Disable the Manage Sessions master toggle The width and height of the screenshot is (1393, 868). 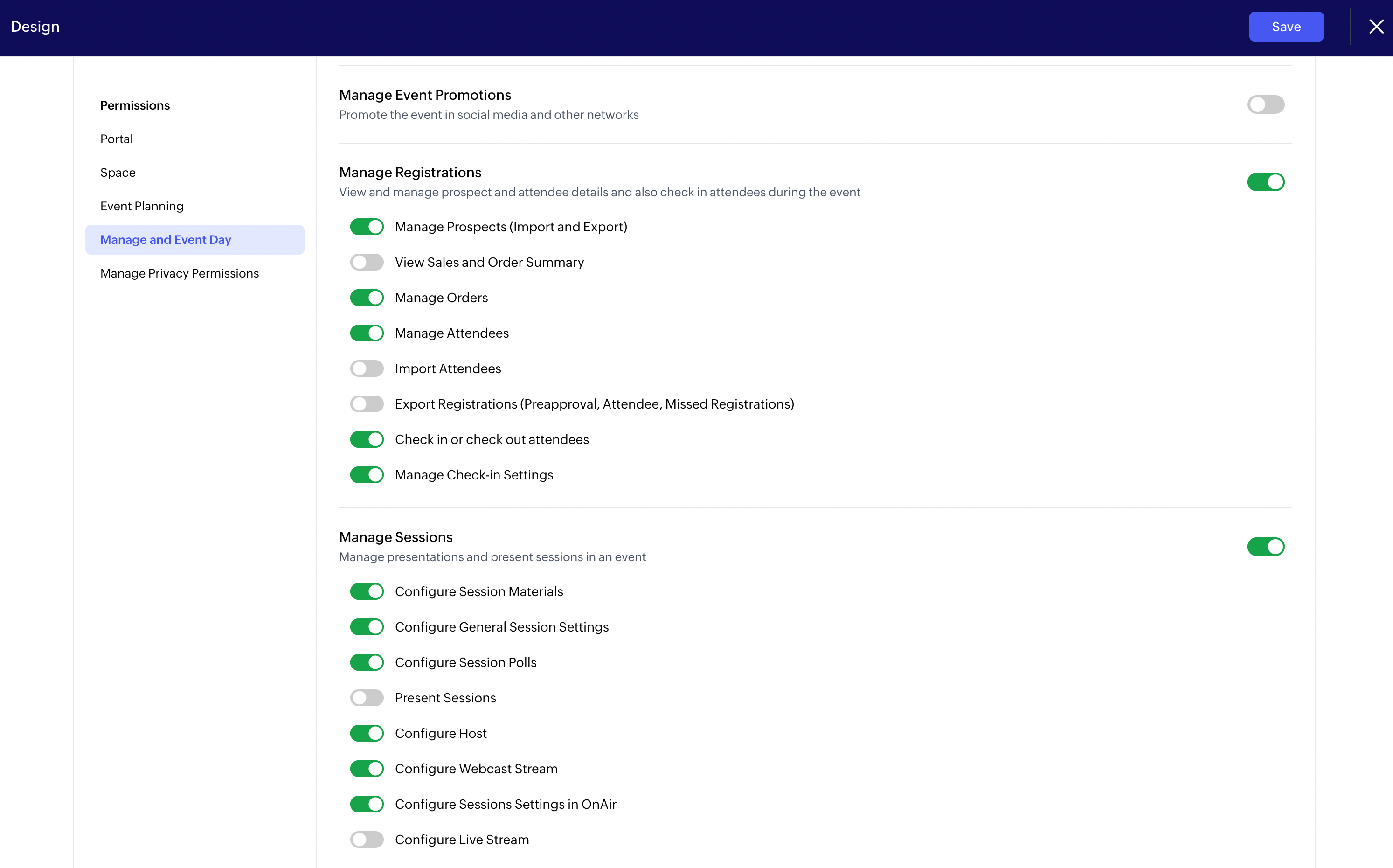pyautogui.click(x=1265, y=547)
